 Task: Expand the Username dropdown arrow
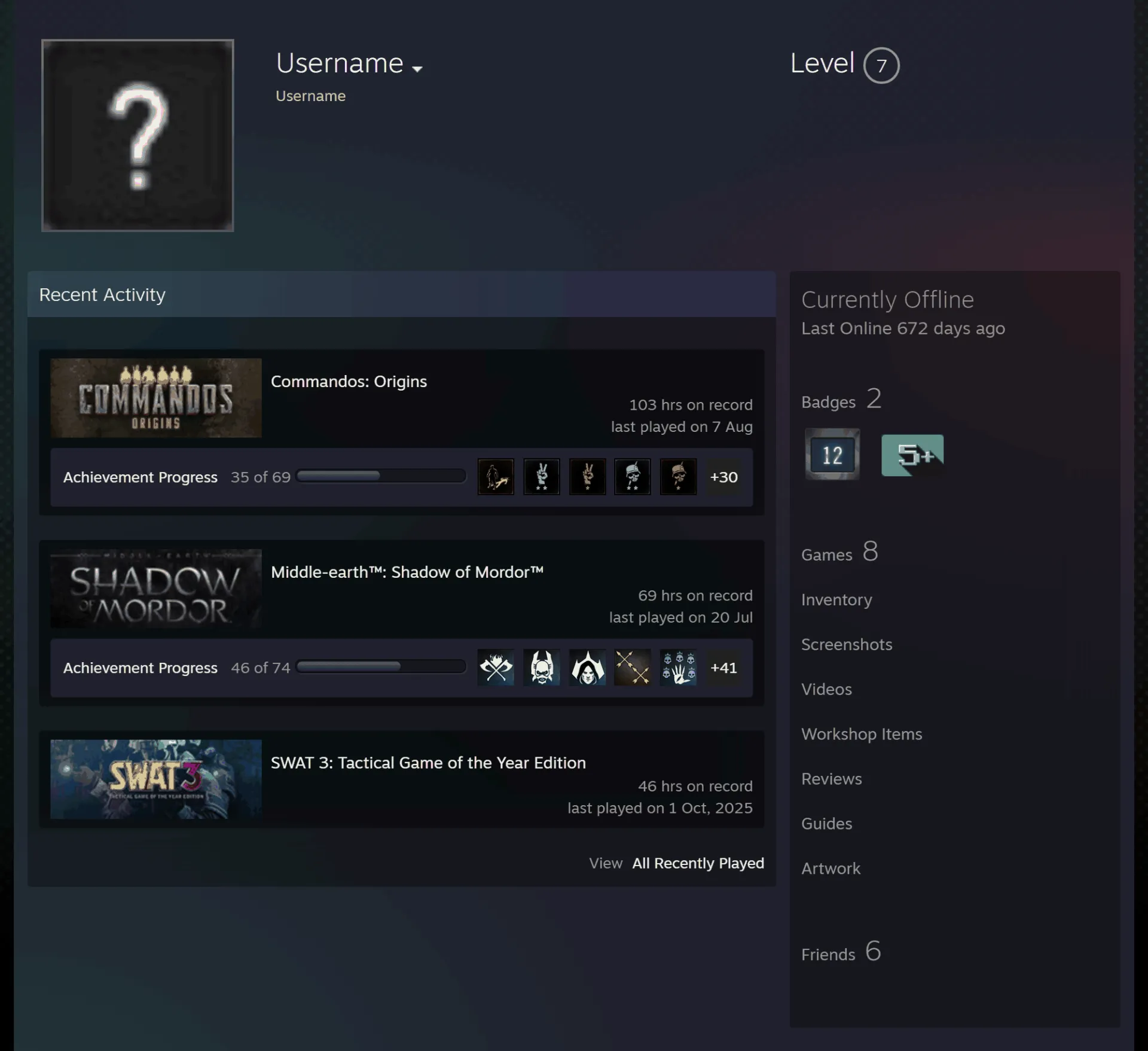coord(417,69)
